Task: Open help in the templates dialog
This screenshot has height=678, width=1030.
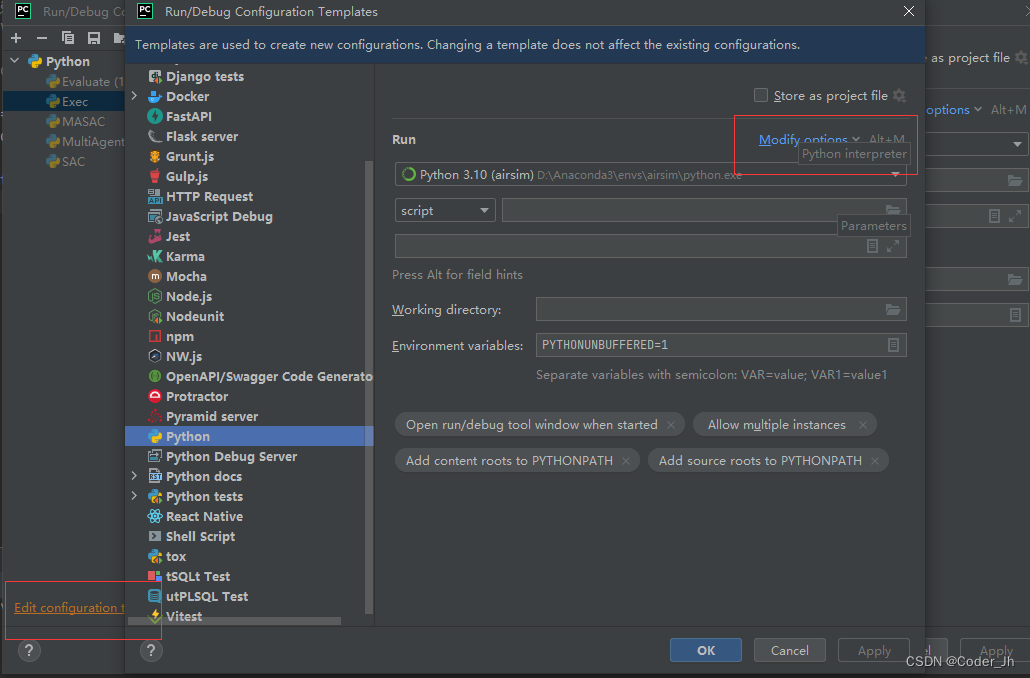Action: click(151, 650)
